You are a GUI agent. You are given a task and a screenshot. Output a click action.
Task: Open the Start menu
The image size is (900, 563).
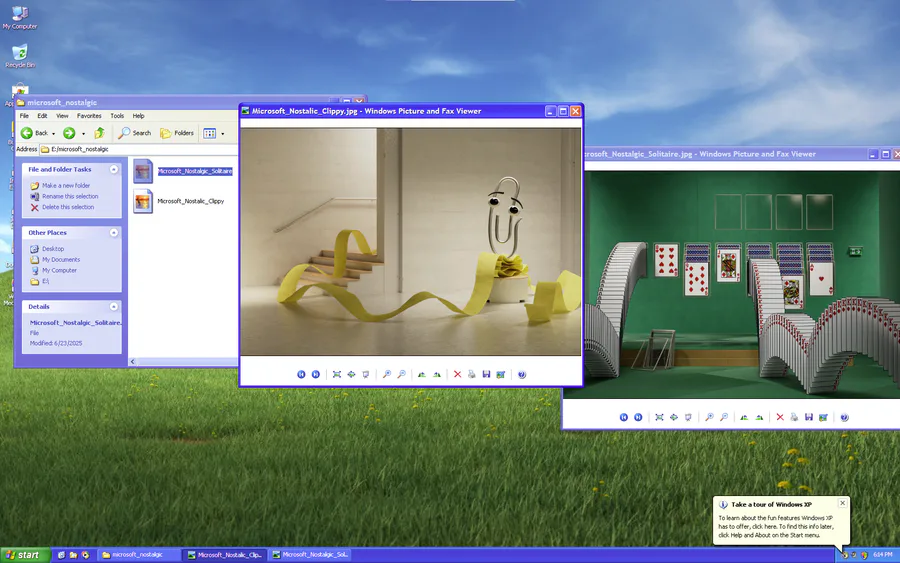[x=25, y=555]
